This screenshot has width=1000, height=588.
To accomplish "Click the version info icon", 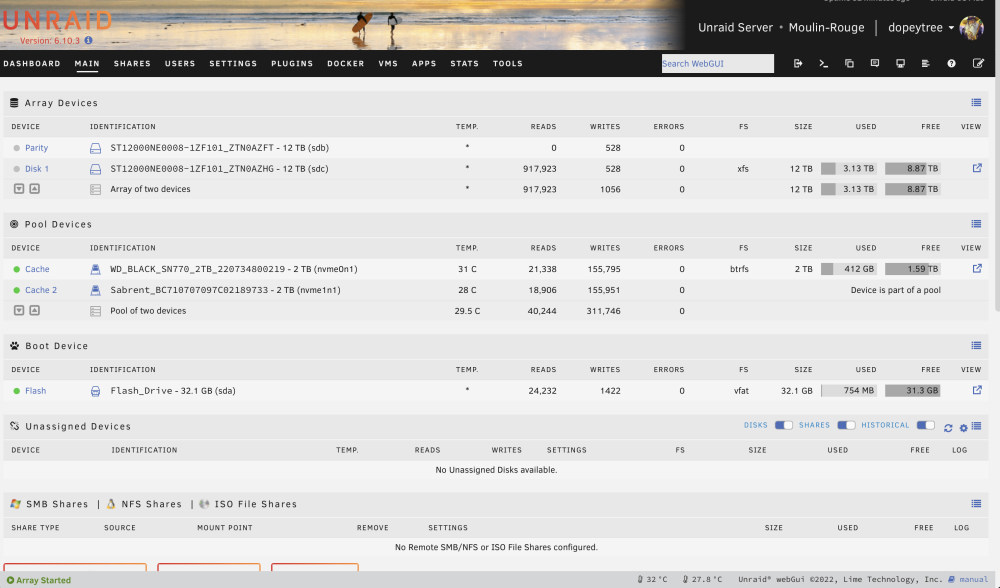I will pyautogui.click(x=88, y=40).
